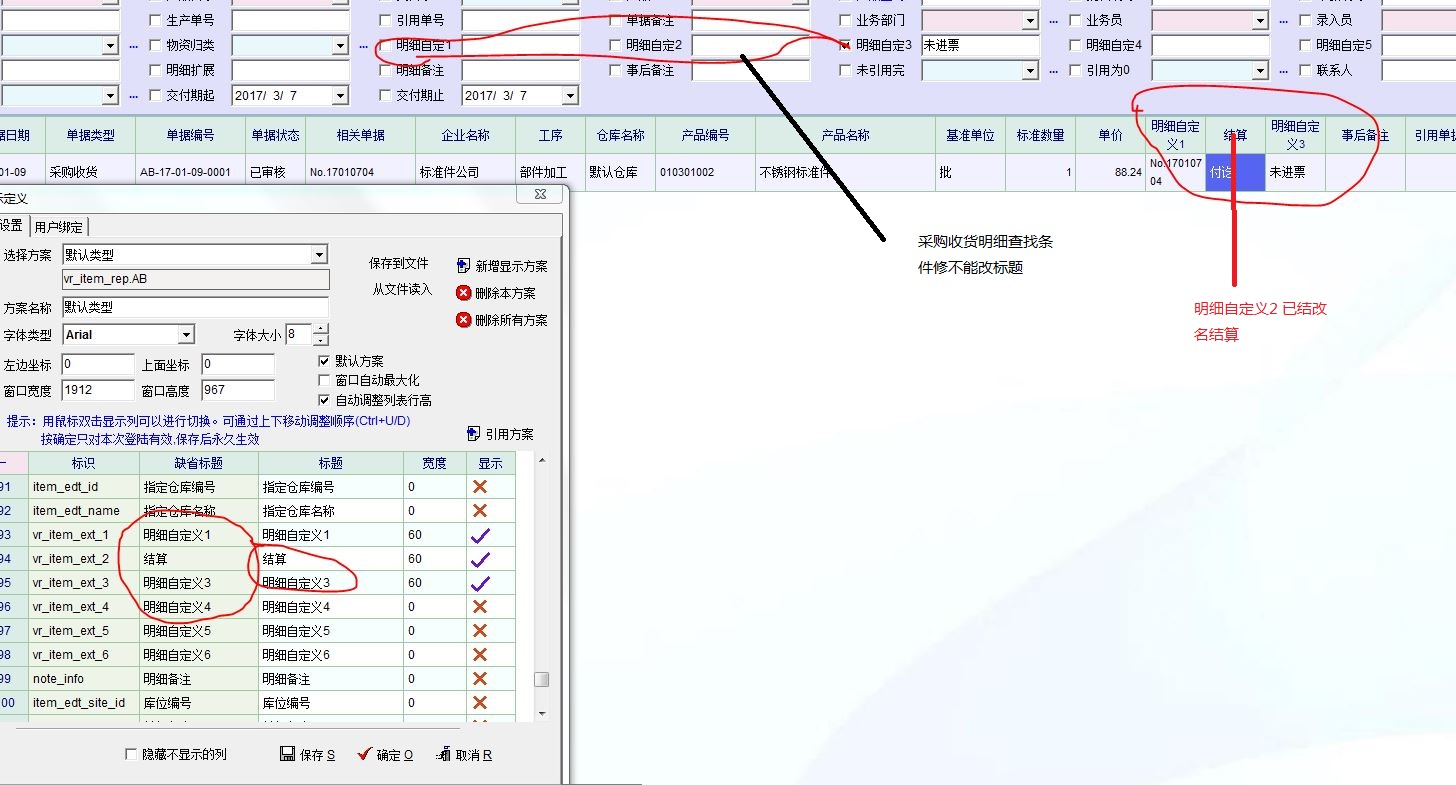This screenshot has height=785, width=1456.
Task: Click the 引用方案 icon
Action: 474,434
